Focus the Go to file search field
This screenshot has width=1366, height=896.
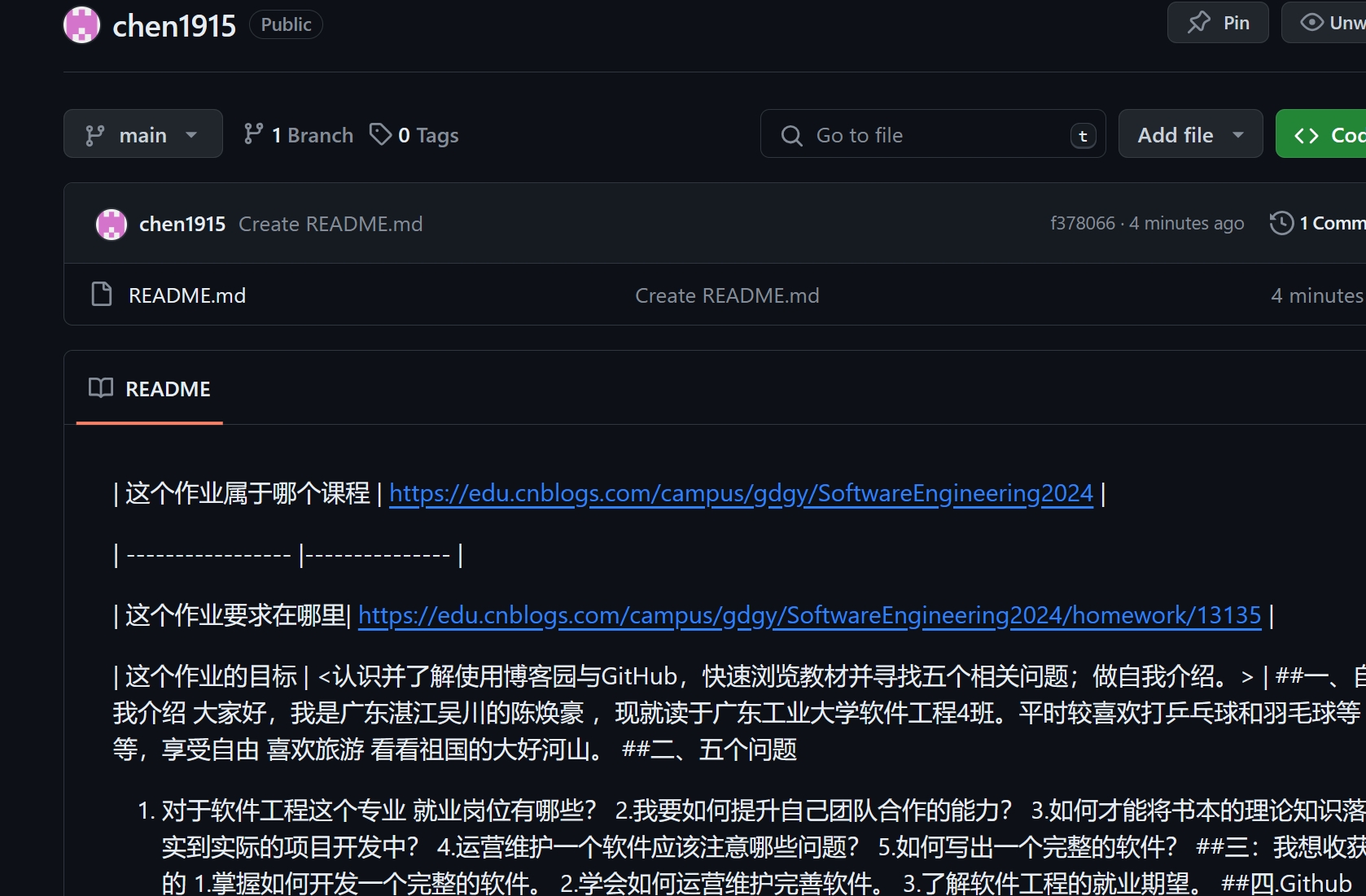click(x=933, y=134)
